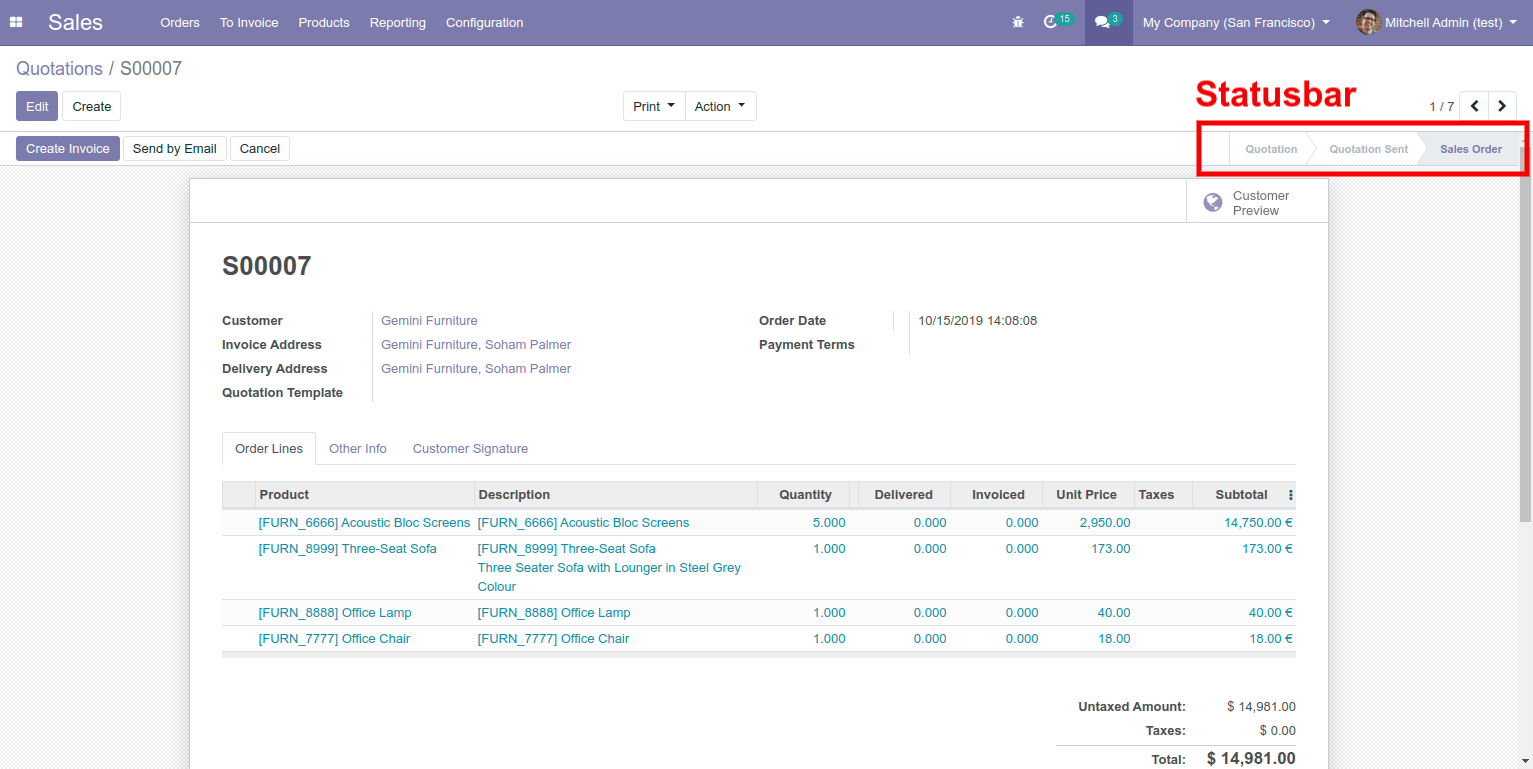1533x769 pixels.
Task: Click Untaxed Amount value $ 14,981.00
Action: pos(1261,707)
